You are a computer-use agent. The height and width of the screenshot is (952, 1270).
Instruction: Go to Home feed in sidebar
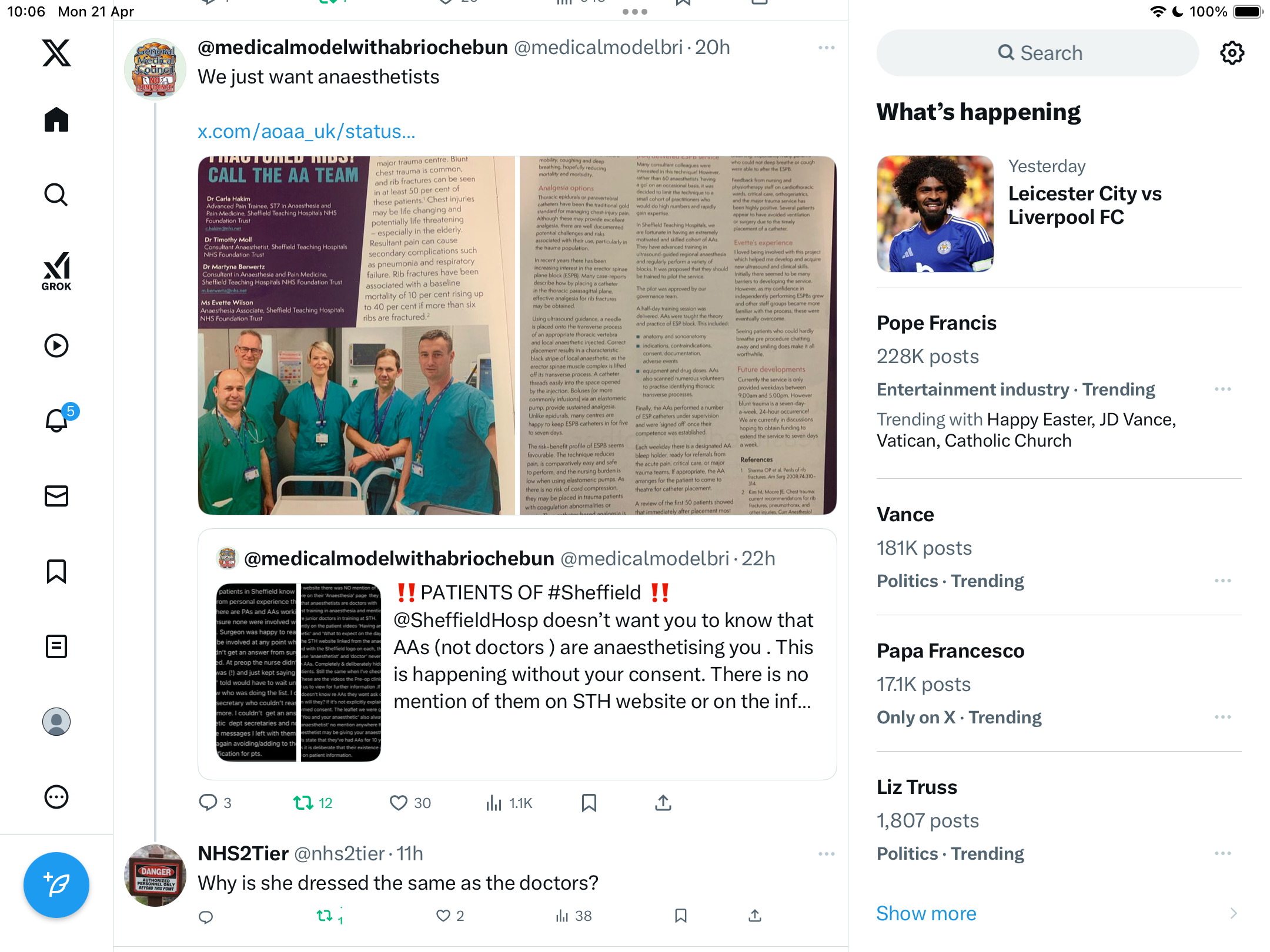56,119
